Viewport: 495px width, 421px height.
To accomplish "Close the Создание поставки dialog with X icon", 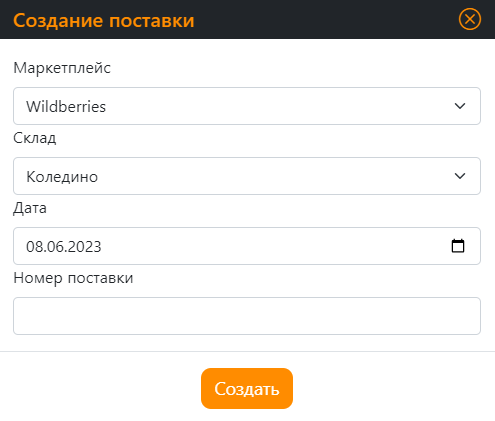I will pyautogui.click(x=470, y=19).
